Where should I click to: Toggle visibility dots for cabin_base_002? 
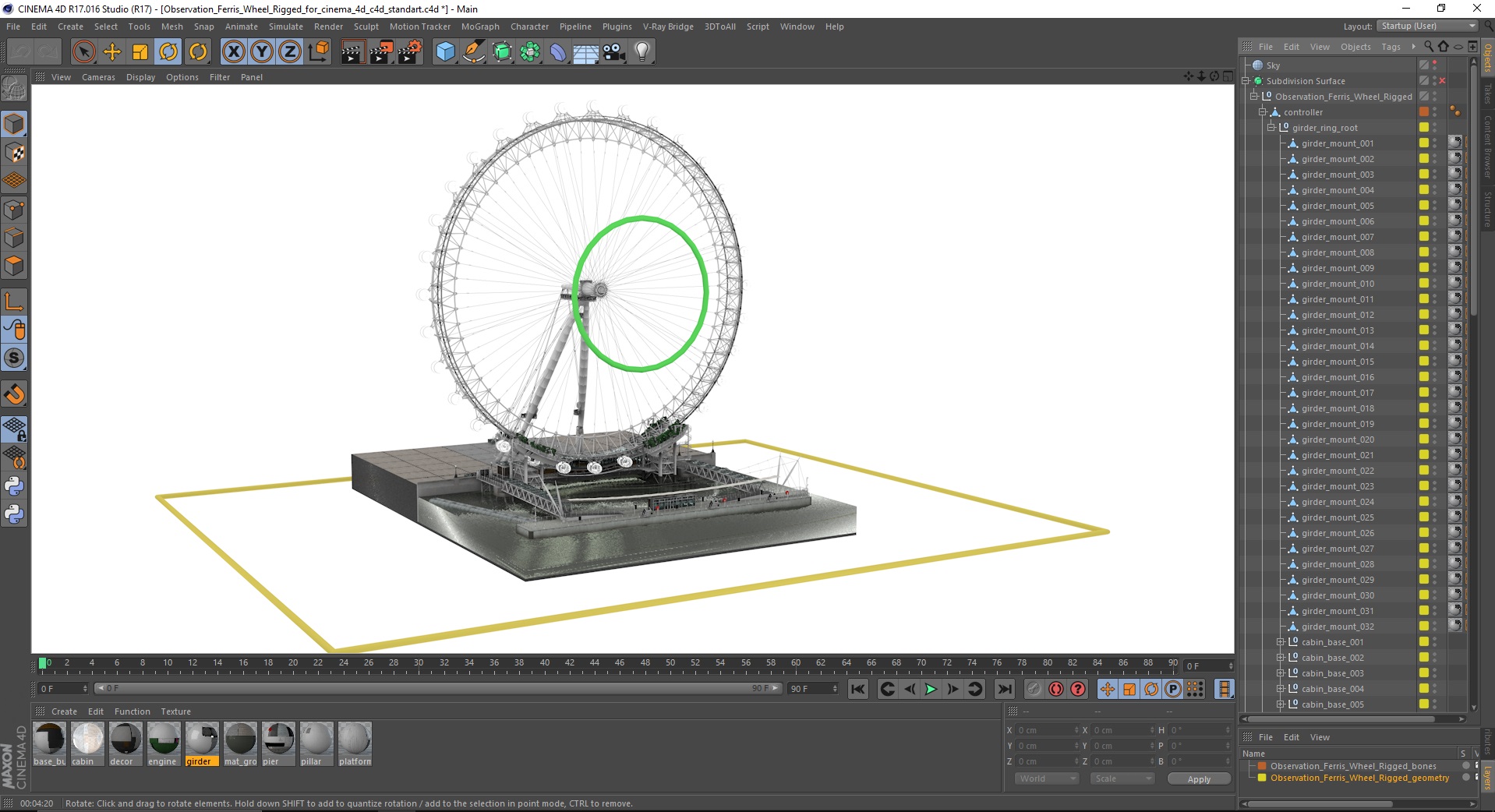click(1435, 658)
